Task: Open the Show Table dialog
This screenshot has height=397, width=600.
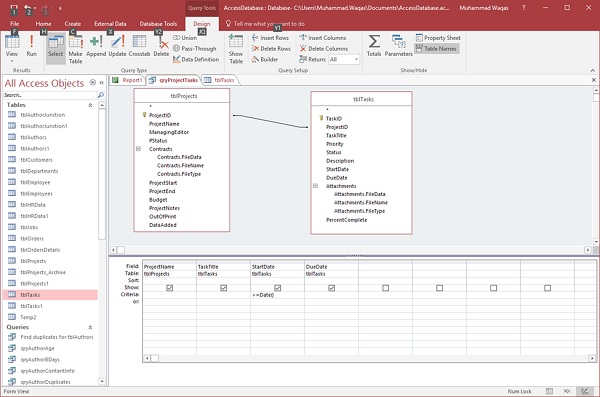Action: click(236, 49)
